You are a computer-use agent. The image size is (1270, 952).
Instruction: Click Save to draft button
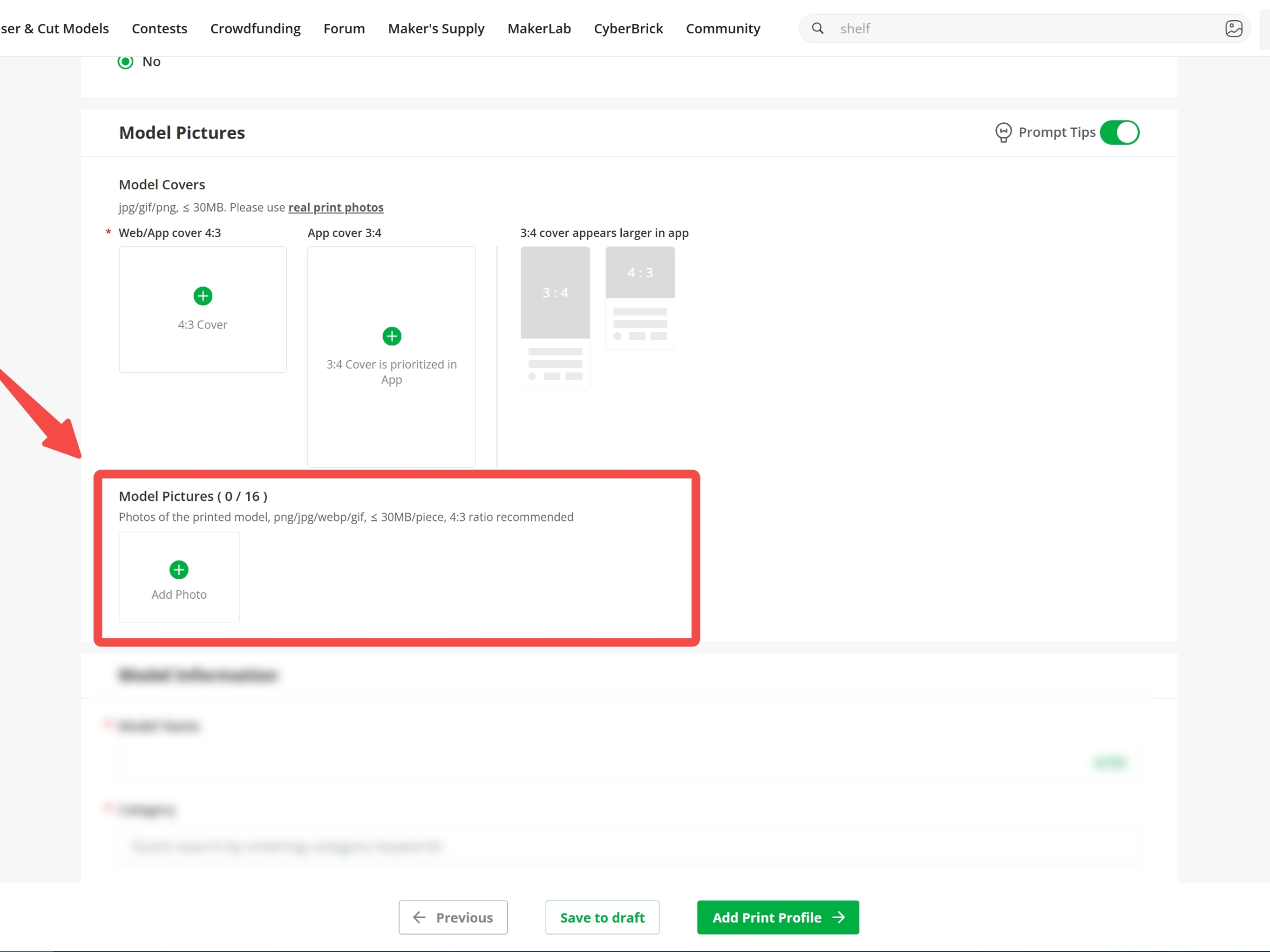[x=602, y=917]
